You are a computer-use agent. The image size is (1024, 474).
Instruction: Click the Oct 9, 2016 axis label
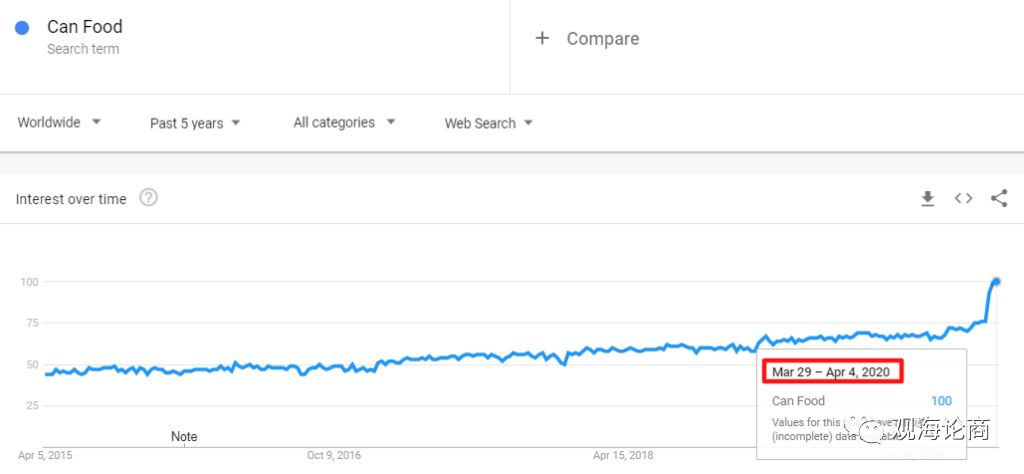pyautogui.click(x=333, y=455)
